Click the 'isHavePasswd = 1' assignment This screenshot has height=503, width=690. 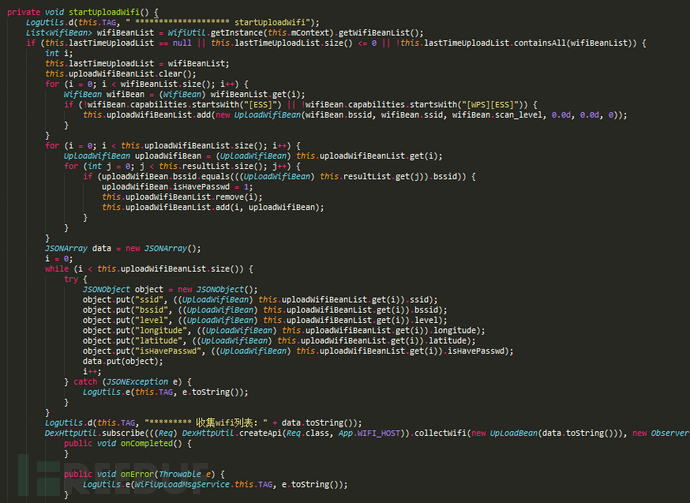point(175,187)
